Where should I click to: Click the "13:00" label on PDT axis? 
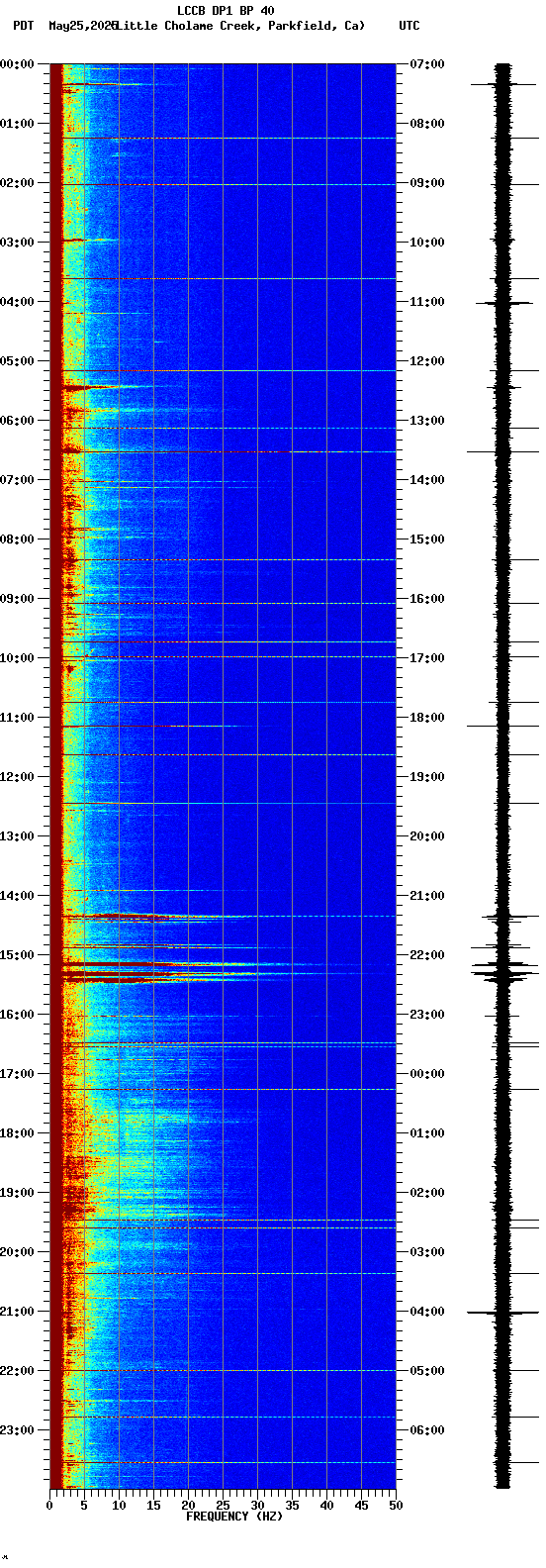(x=17, y=836)
